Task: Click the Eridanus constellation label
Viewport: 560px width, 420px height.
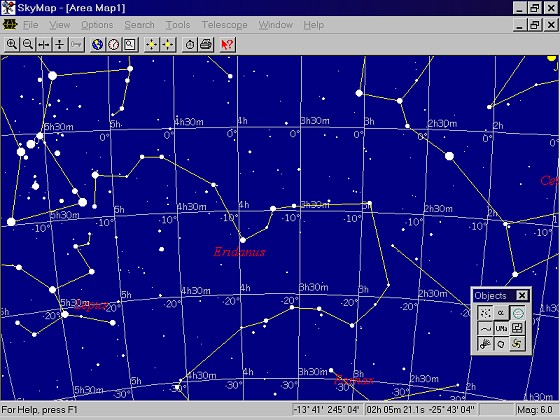Action: (240, 252)
